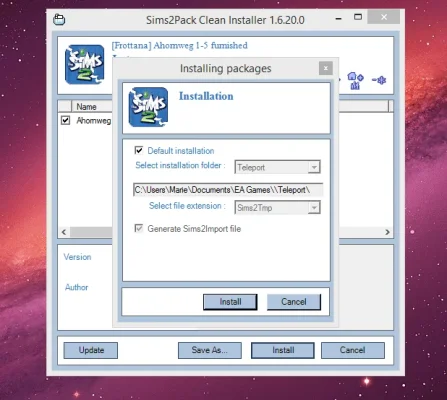This screenshot has height=400, width=447.
Task: Maximize the Sims2Pack Clean Installer window
Action: tap(358, 17)
